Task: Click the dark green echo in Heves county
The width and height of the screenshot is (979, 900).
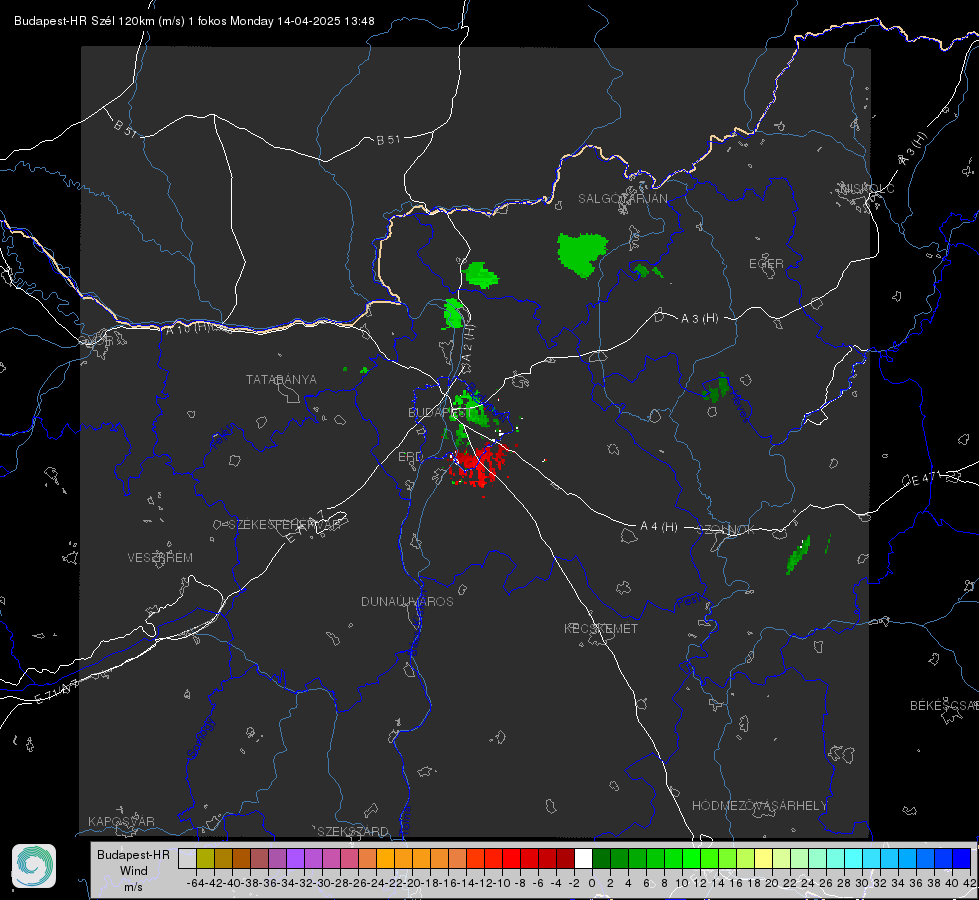Action: [716, 388]
